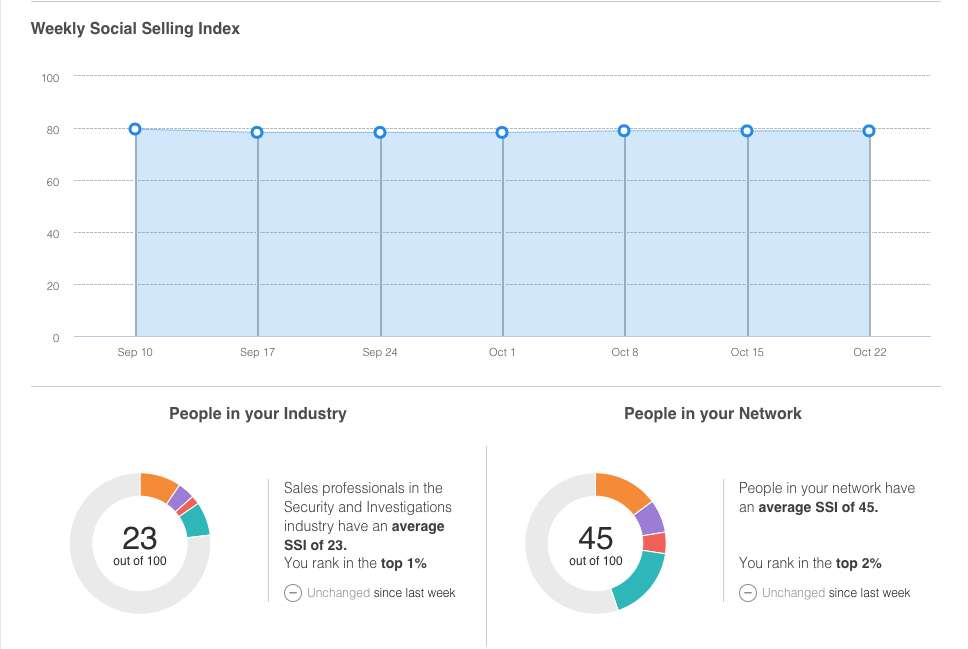Select the Oct 15 chart data point

[747, 131]
